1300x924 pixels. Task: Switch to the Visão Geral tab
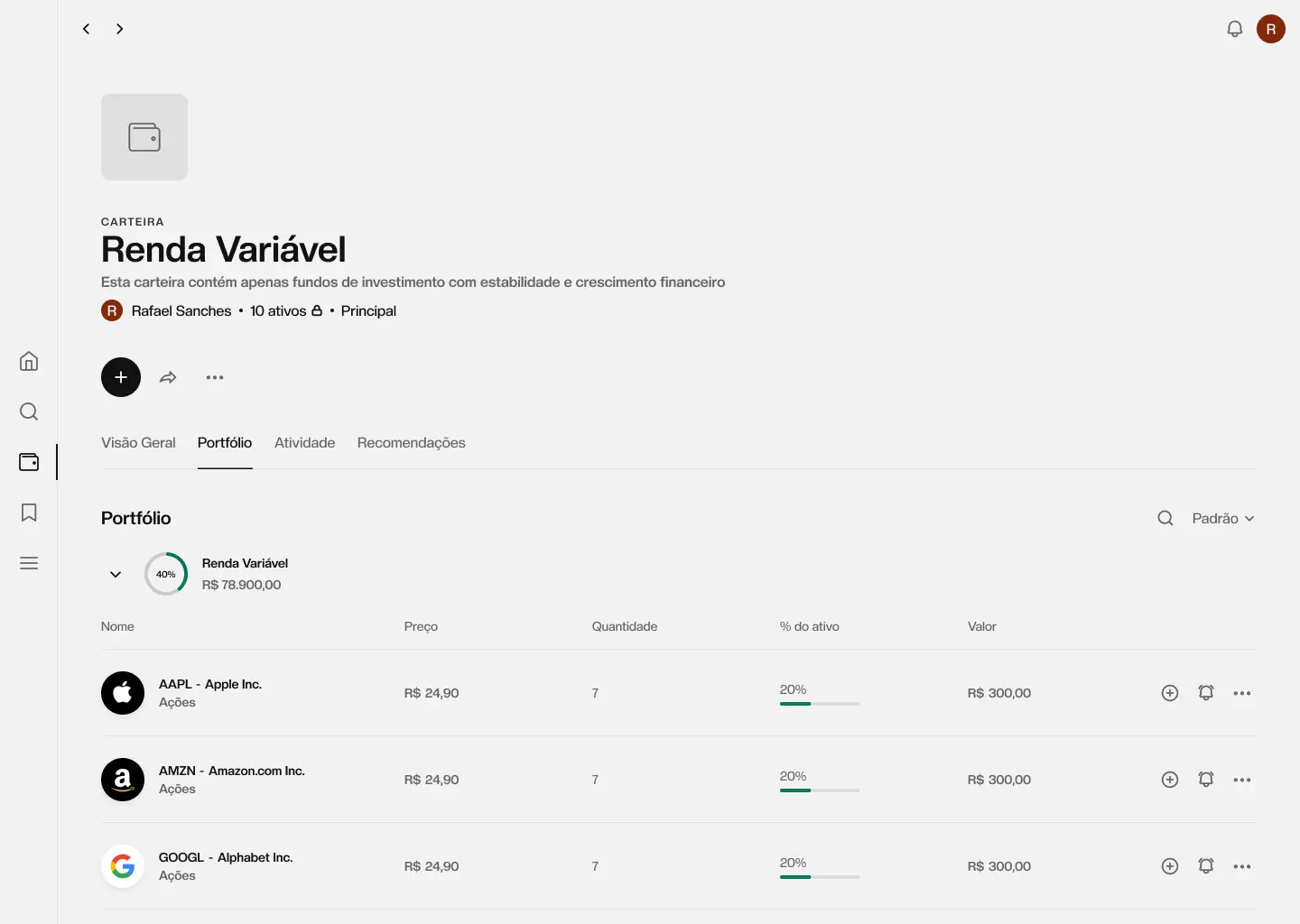click(x=138, y=442)
